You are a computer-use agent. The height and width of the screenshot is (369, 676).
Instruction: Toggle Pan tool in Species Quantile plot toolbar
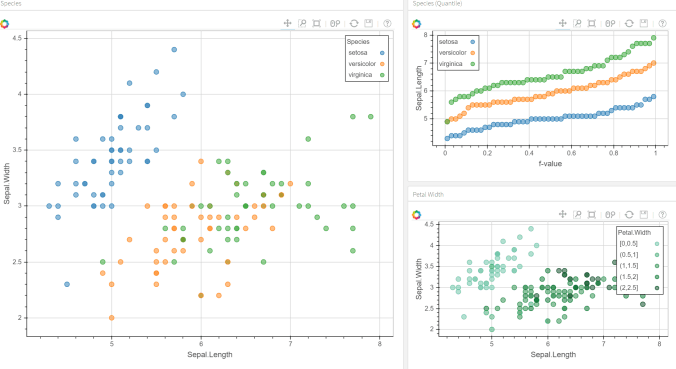(563, 23)
